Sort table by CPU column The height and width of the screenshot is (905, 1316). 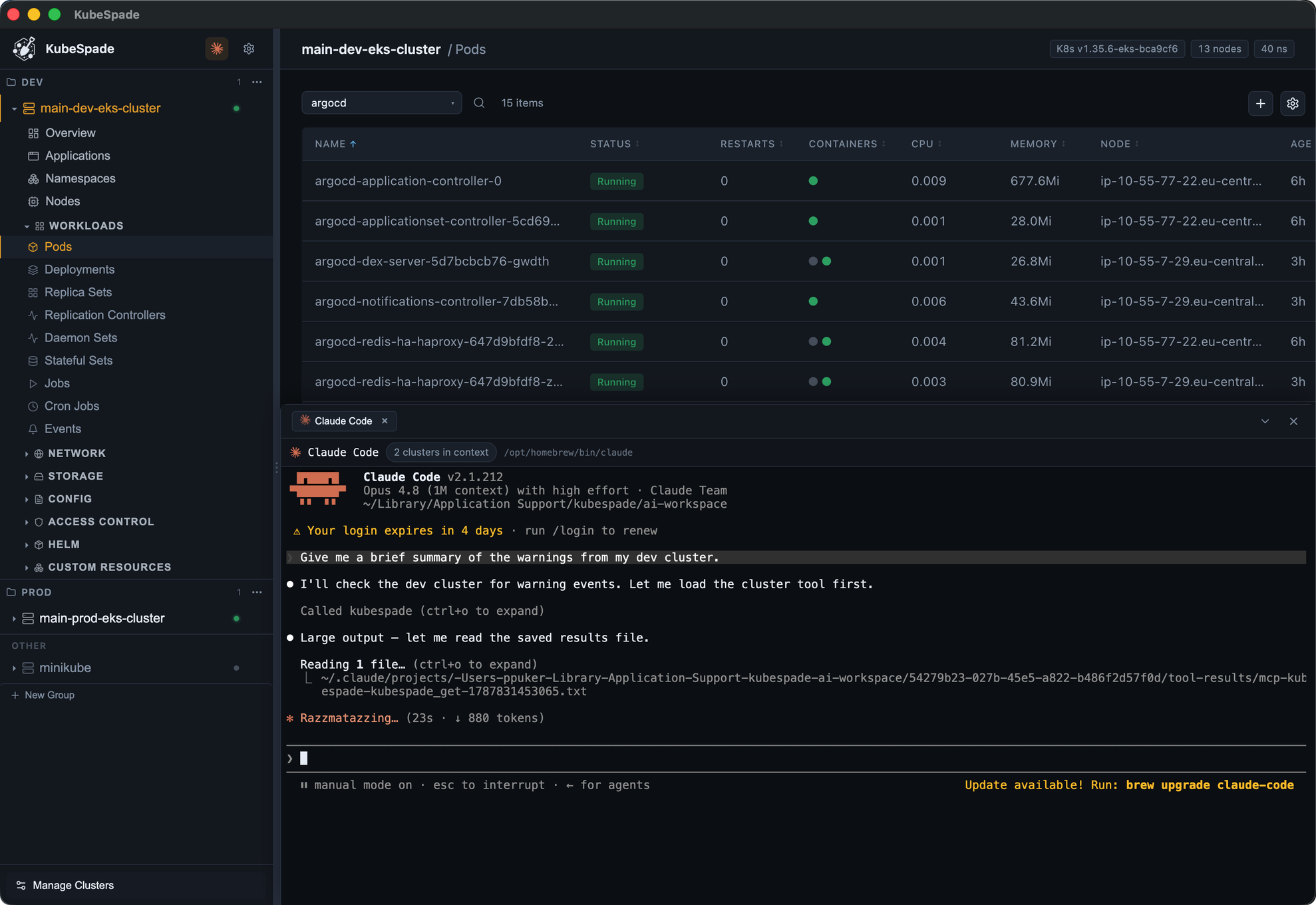coord(926,144)
